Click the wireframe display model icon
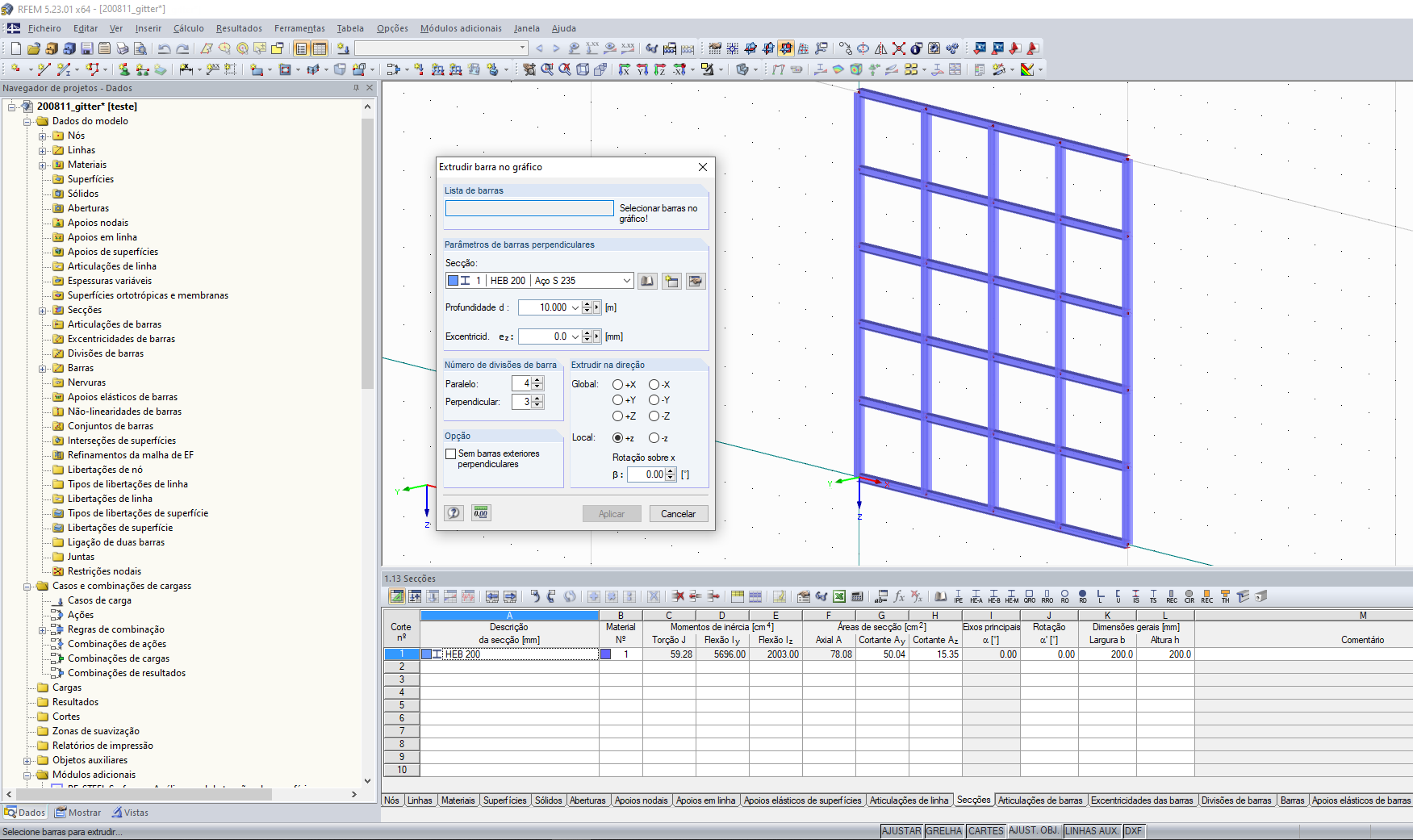Viewport: 1413px width, 840px height. [583, 69]
